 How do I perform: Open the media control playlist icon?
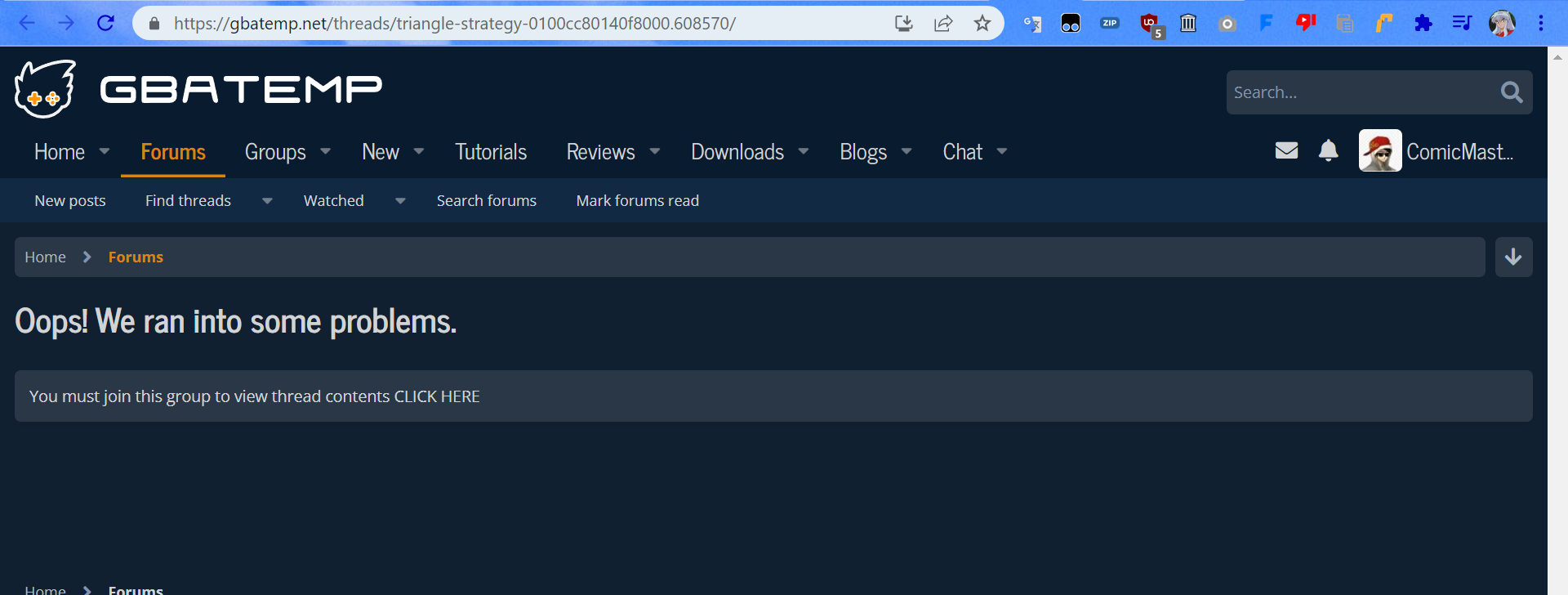tap(1462, 23)
